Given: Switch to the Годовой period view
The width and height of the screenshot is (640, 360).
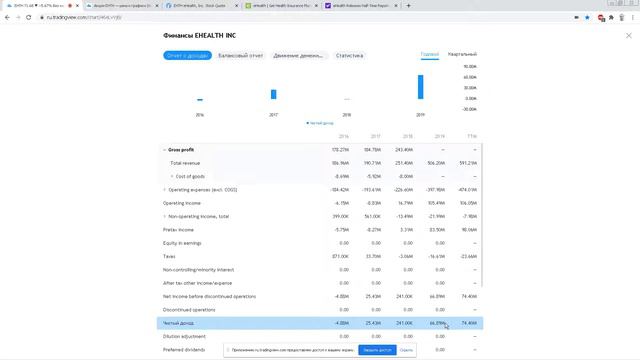Looking at the screenshot, I should [x=429, y=54].
